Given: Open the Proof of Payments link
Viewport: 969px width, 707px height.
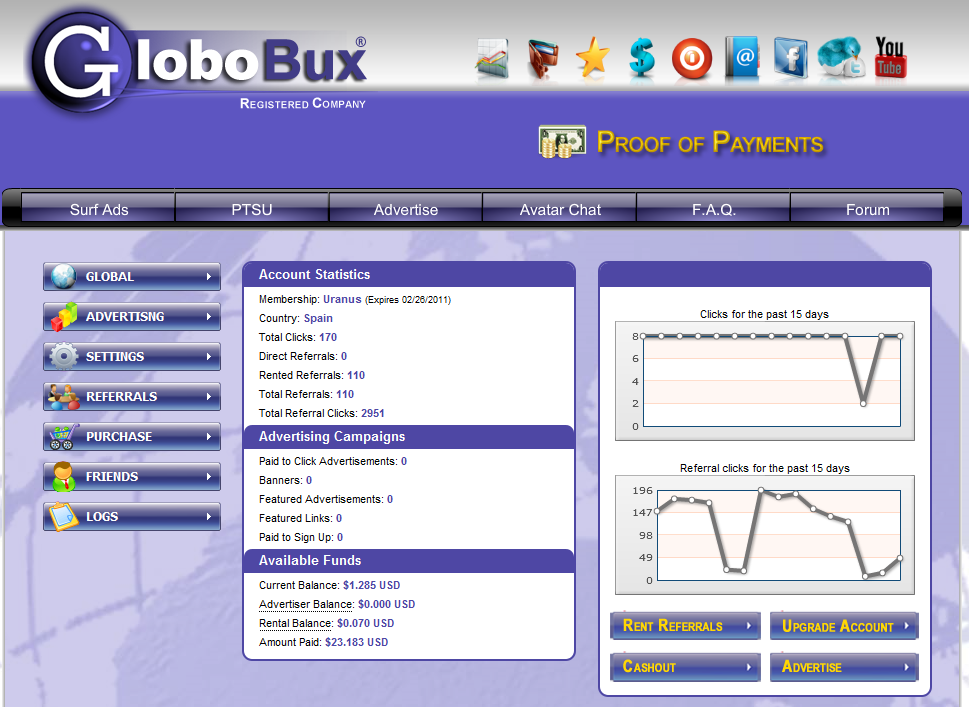Looking at the screenshot, I should pos(710,143).
